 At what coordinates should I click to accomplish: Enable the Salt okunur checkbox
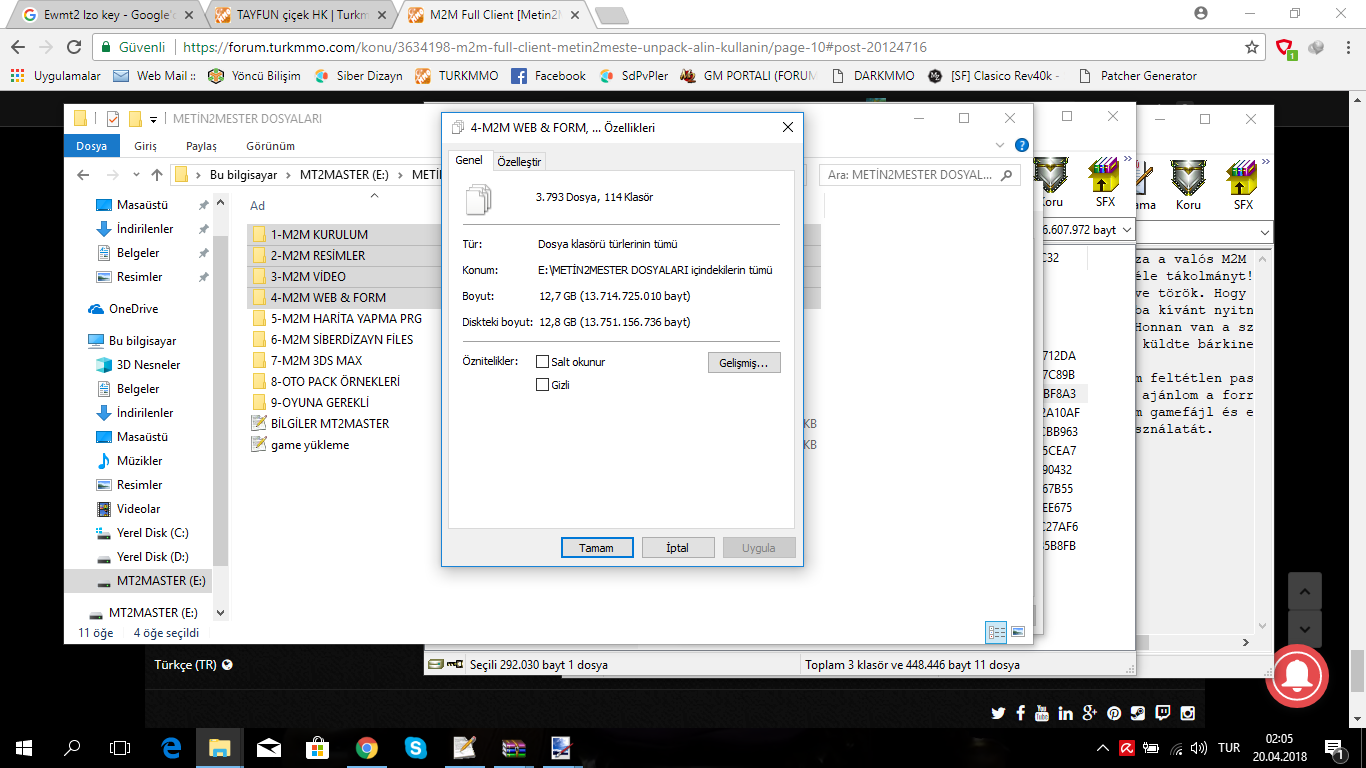[542, 362]
